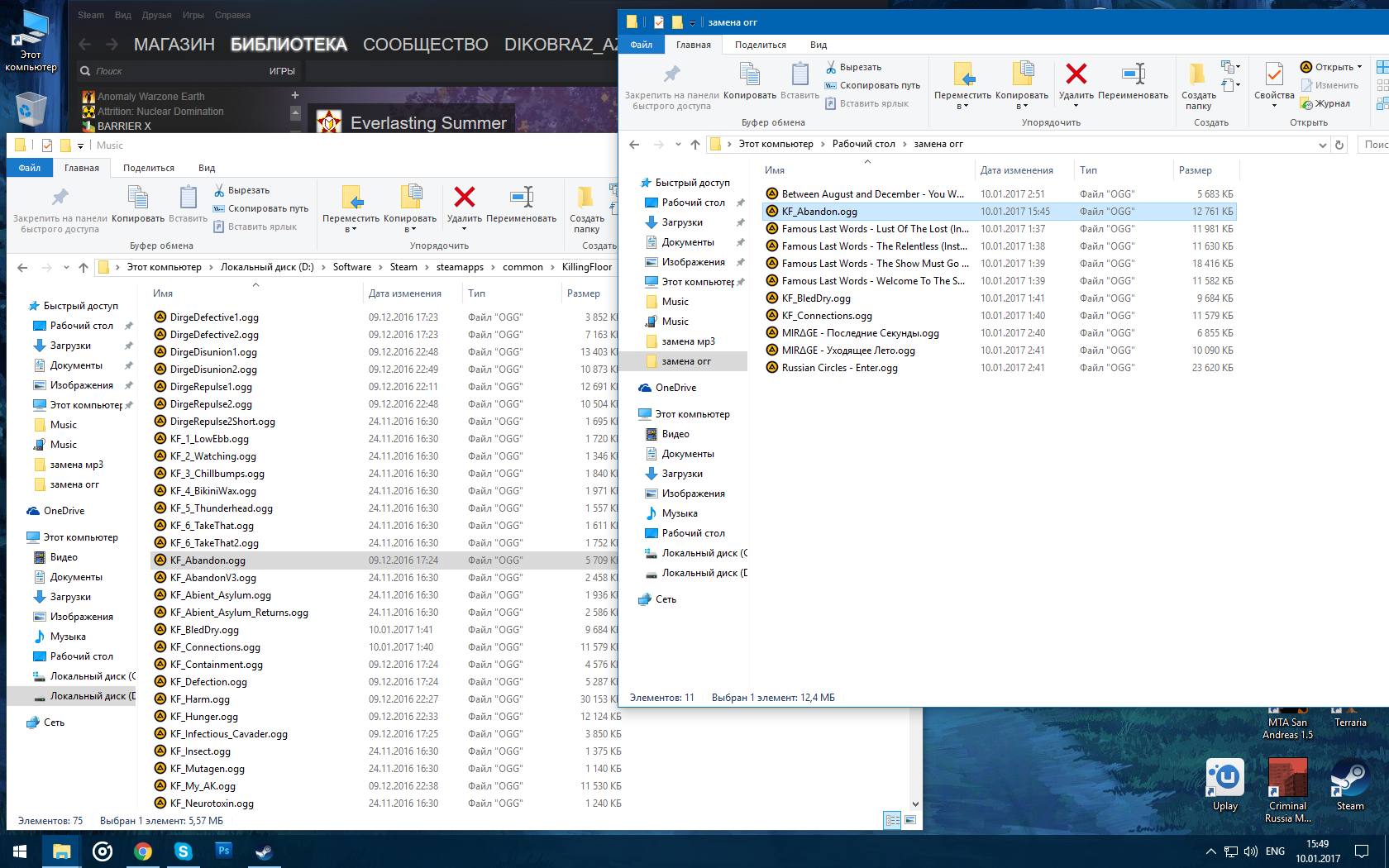
Task: Open Steam desktop shortcut
Action: [1350, 786]
